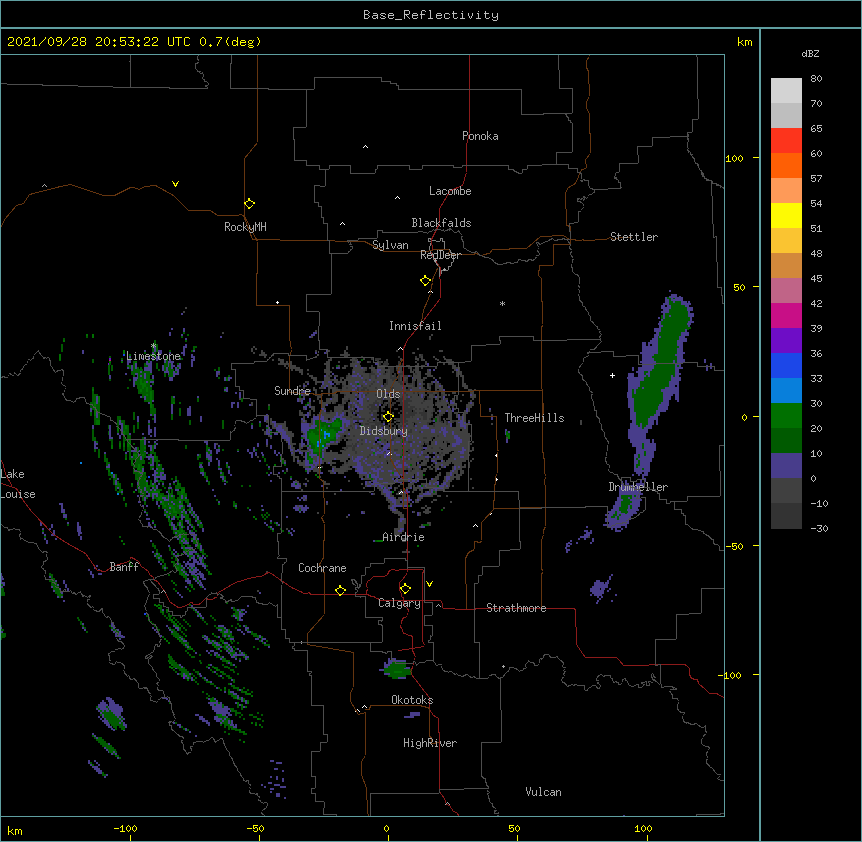Click the Sundre label
Viewport: 862px width, 842px height.
[292, 391]
